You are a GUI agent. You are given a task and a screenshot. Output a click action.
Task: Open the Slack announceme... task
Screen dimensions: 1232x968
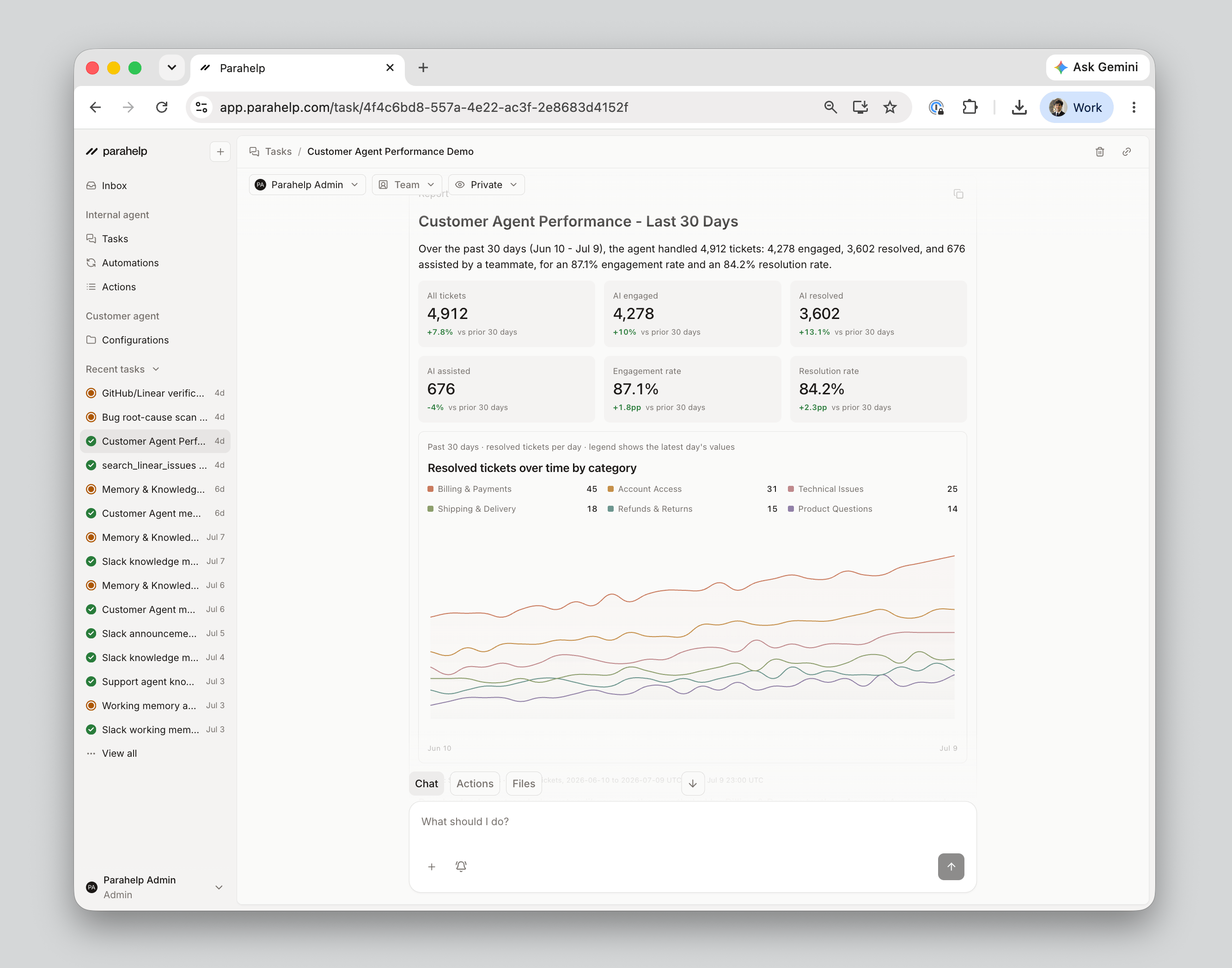pos(155,633)
